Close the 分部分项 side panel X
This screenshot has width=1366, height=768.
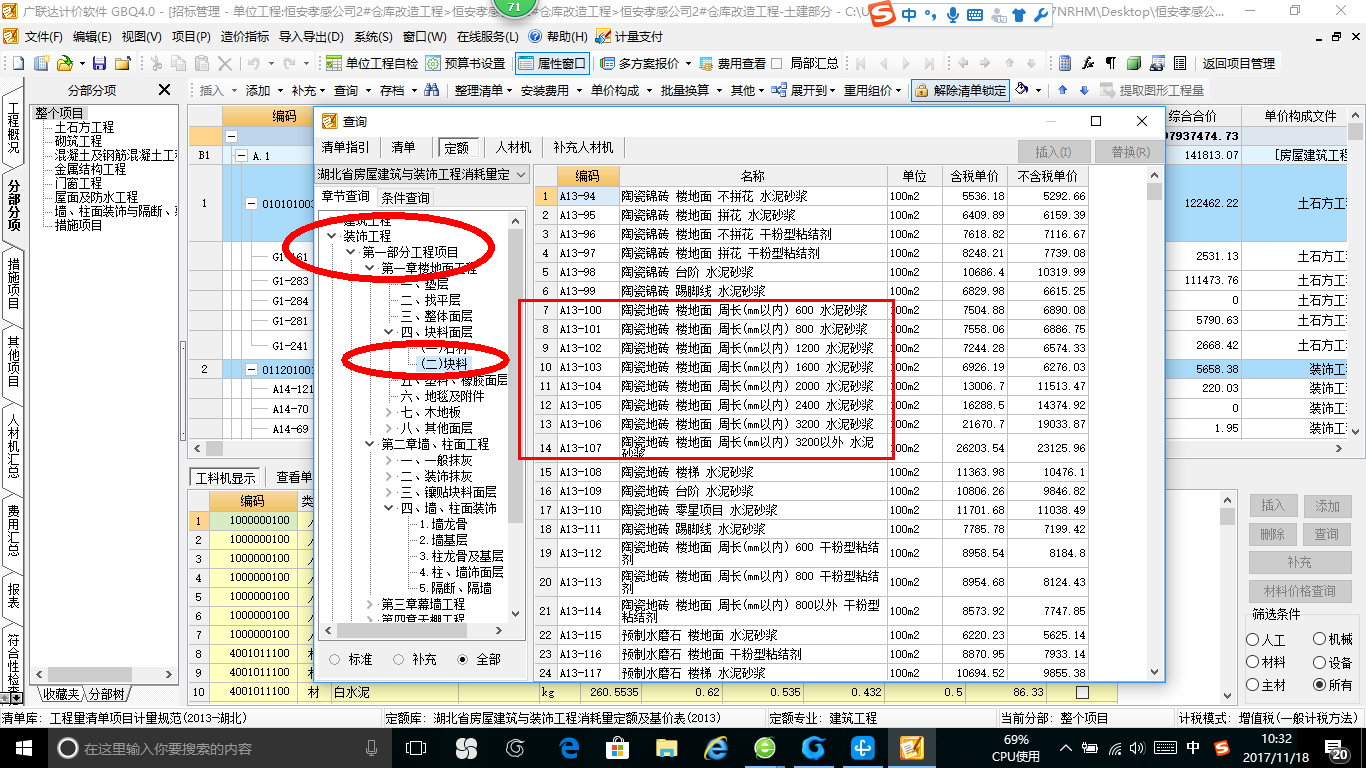pos(165,90)
